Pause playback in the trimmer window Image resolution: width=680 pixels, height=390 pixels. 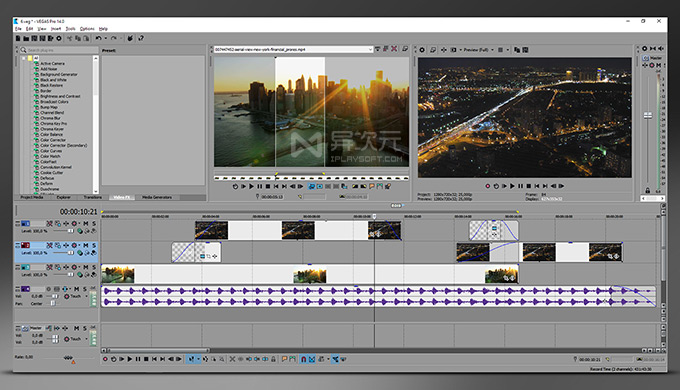(x=259, y=186)
